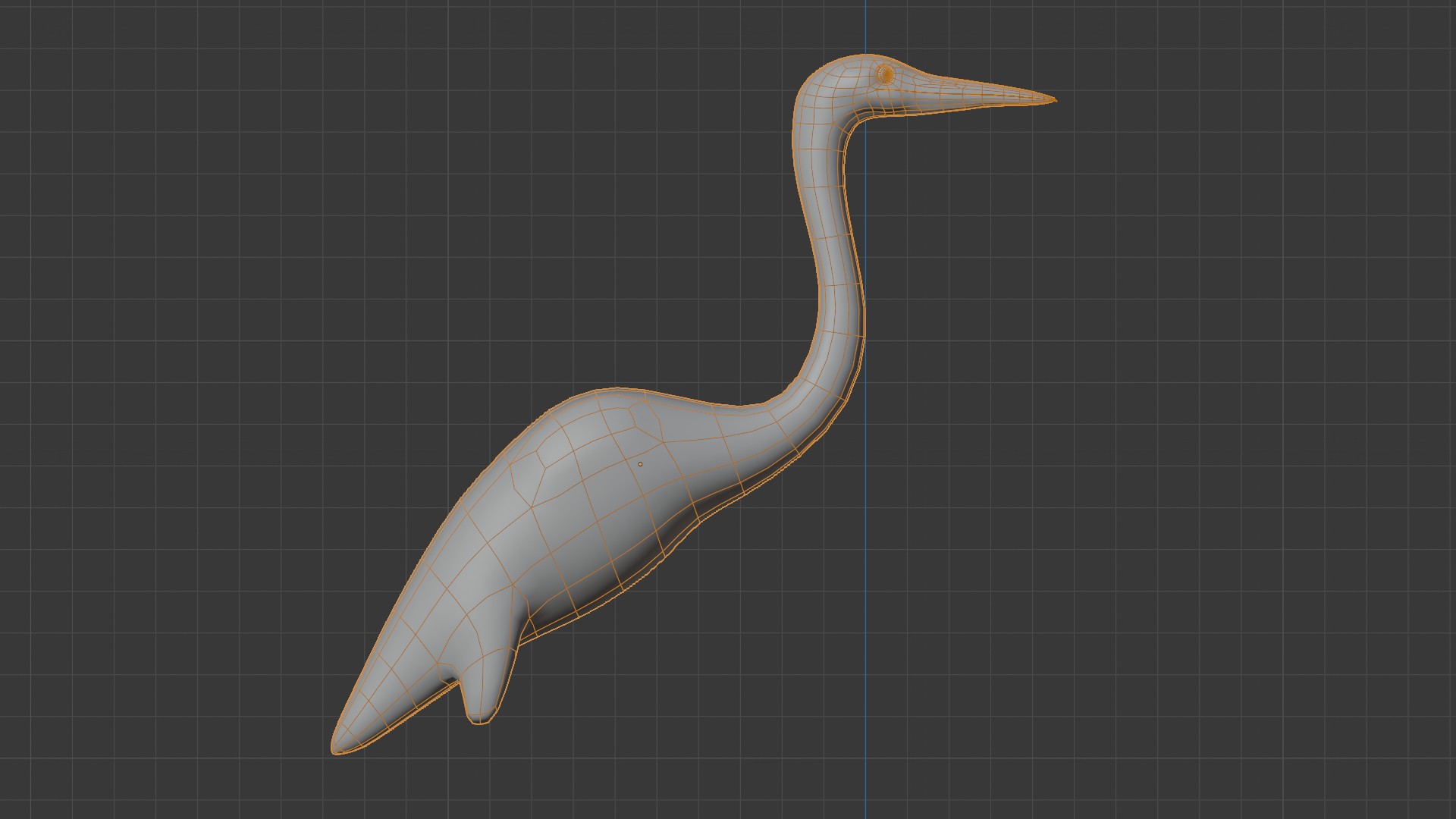1456x819 pixels.
Task: Click the tip of the bird's tail
Action: (x=336, y=749)
